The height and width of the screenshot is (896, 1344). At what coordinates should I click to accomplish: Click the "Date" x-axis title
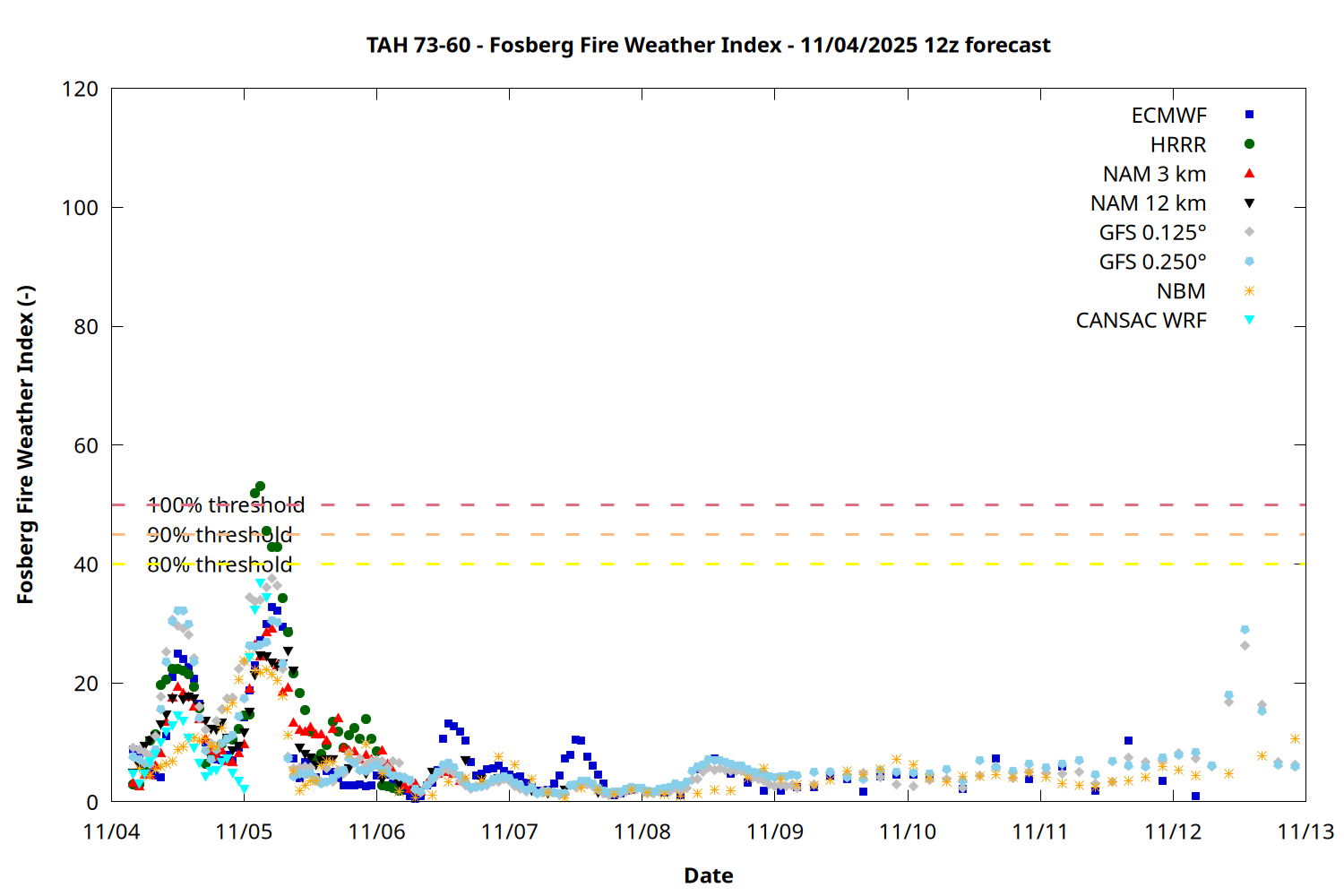(708, 875)
